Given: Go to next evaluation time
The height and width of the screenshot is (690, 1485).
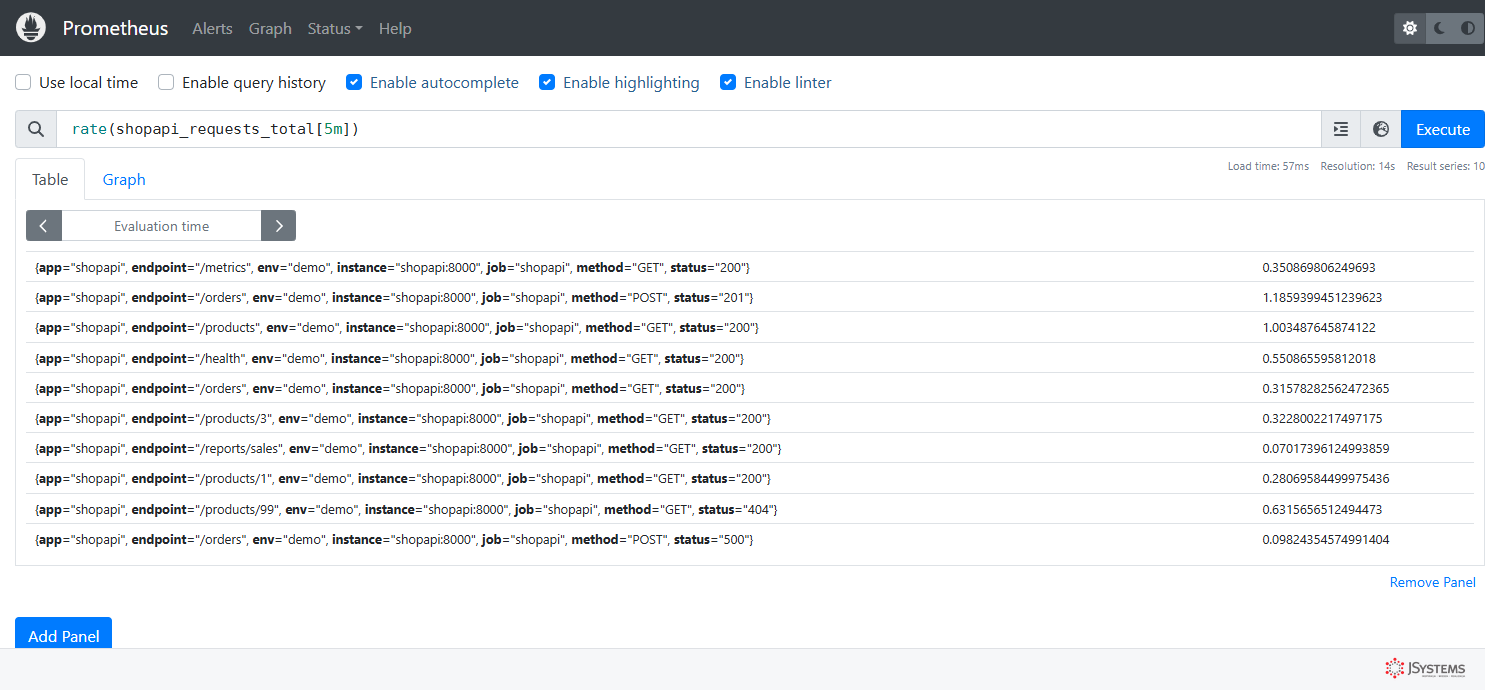Looking at the screenshot, I should point(278,226).
